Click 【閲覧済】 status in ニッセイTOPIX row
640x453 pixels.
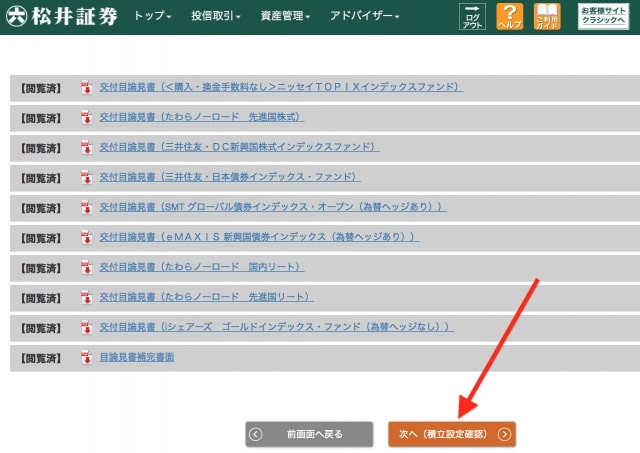click(41, 88)
